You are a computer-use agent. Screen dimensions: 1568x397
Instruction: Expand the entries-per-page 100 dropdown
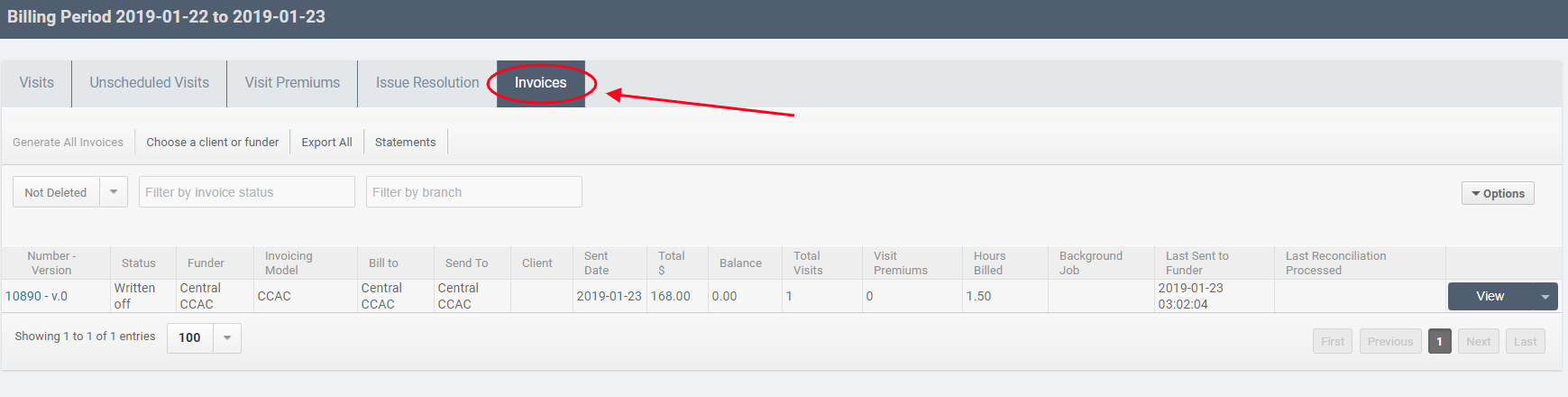click(227, 338)
